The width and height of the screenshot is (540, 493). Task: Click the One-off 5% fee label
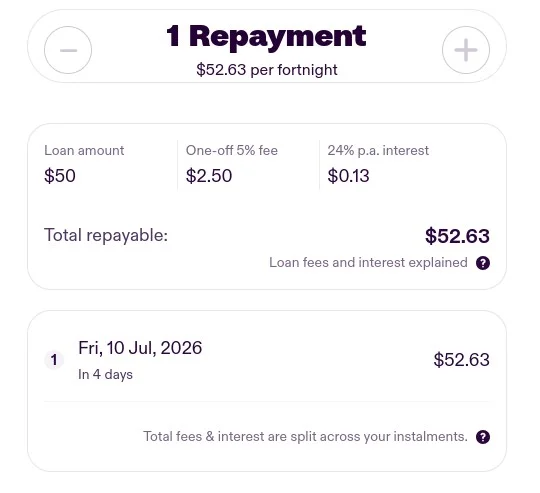click(x=232, y=150)
